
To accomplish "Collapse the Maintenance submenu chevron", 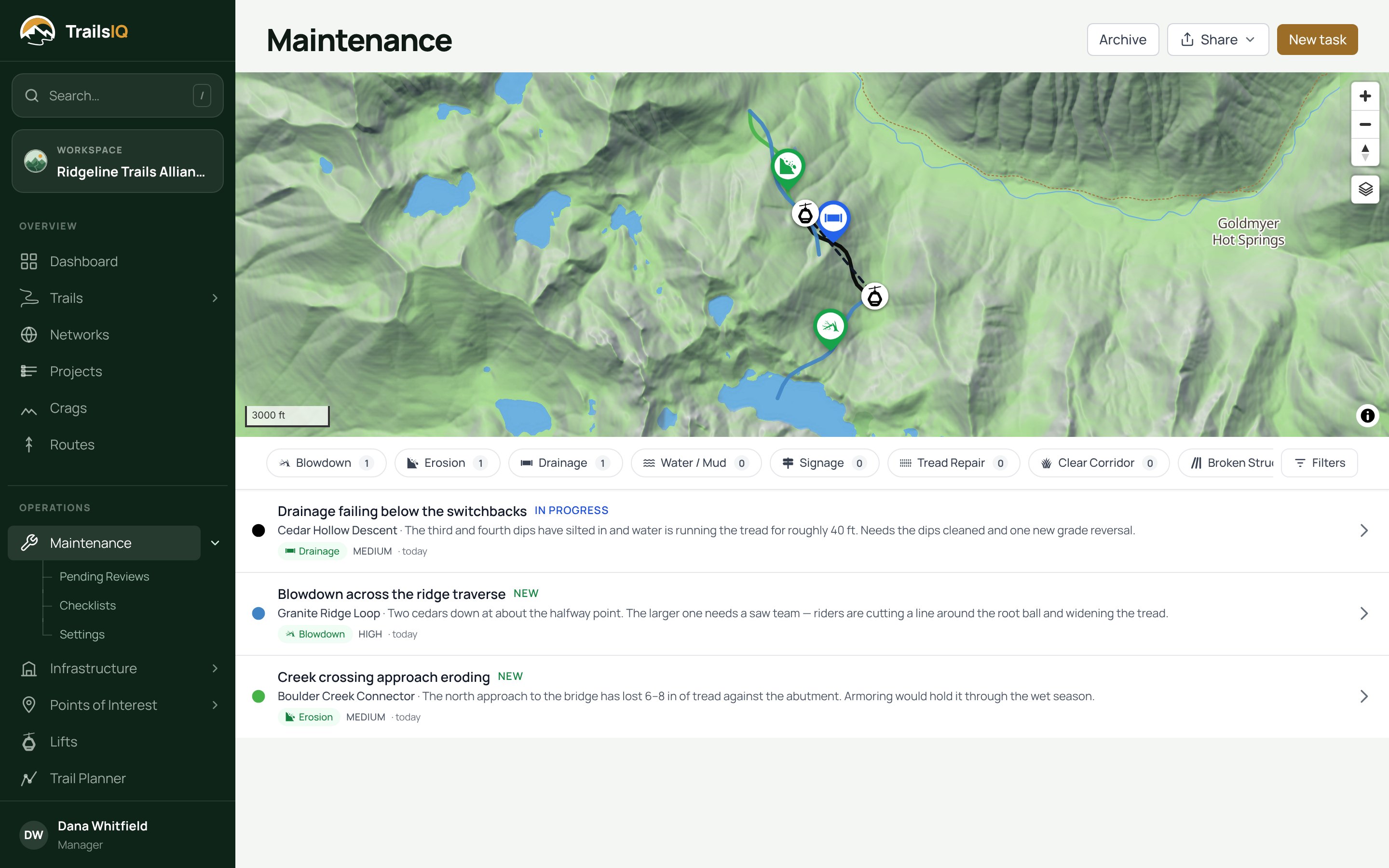I will 215,543.
